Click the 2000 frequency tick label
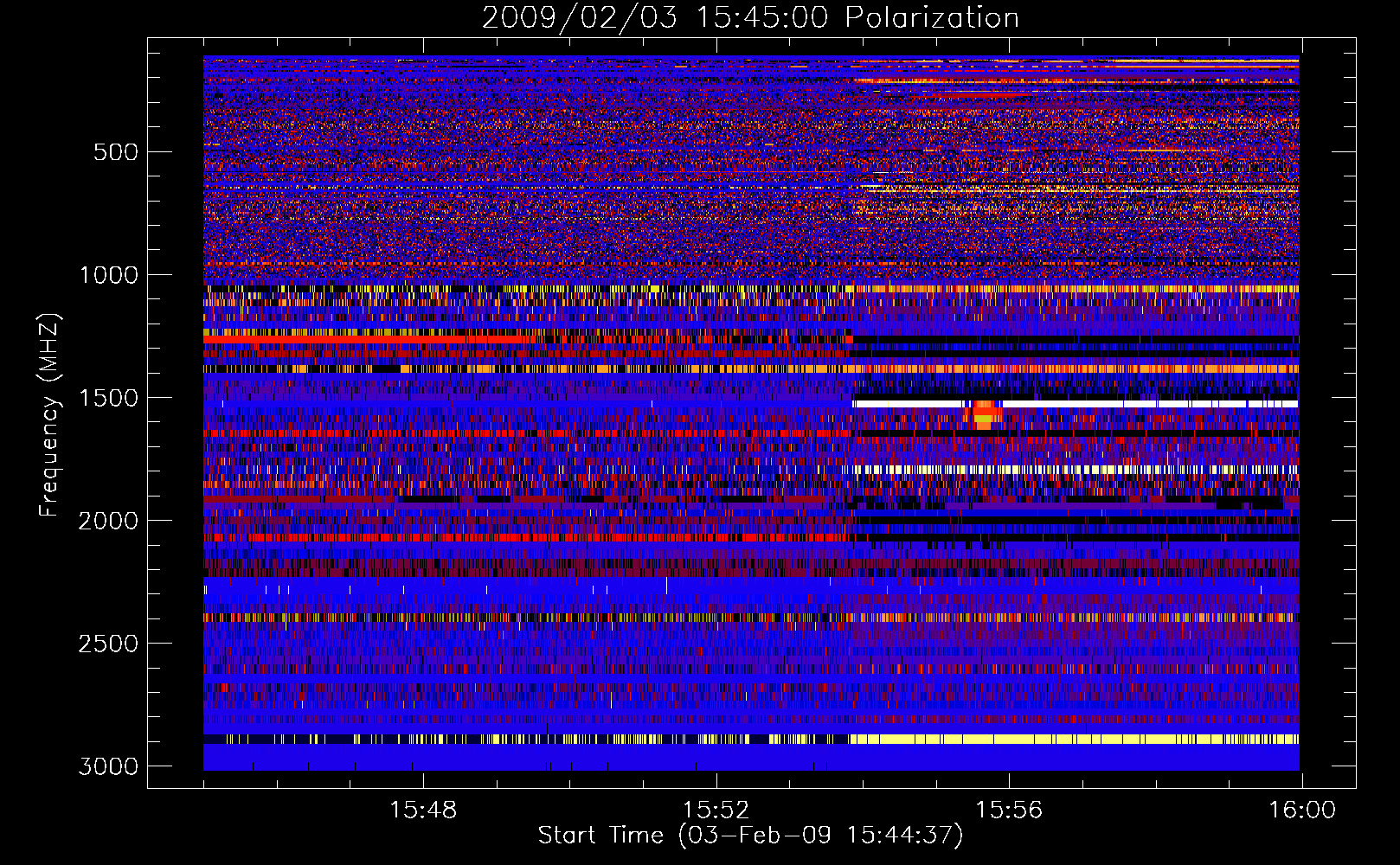 coord(108,521)
